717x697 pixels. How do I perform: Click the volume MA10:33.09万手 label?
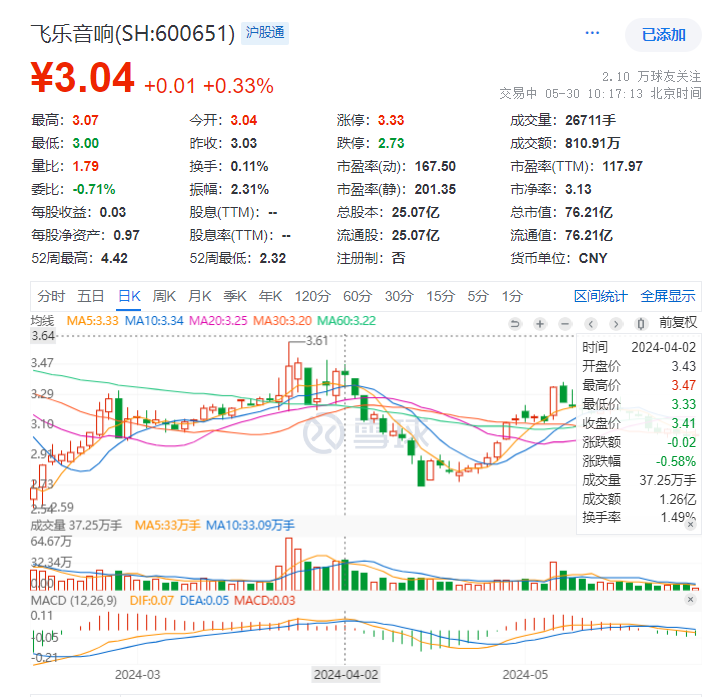(x=250, y=525)
